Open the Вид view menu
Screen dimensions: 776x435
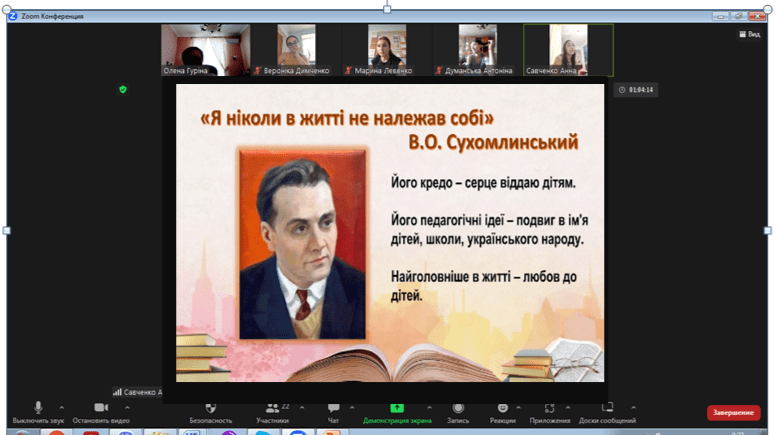(x=749, y=34)
